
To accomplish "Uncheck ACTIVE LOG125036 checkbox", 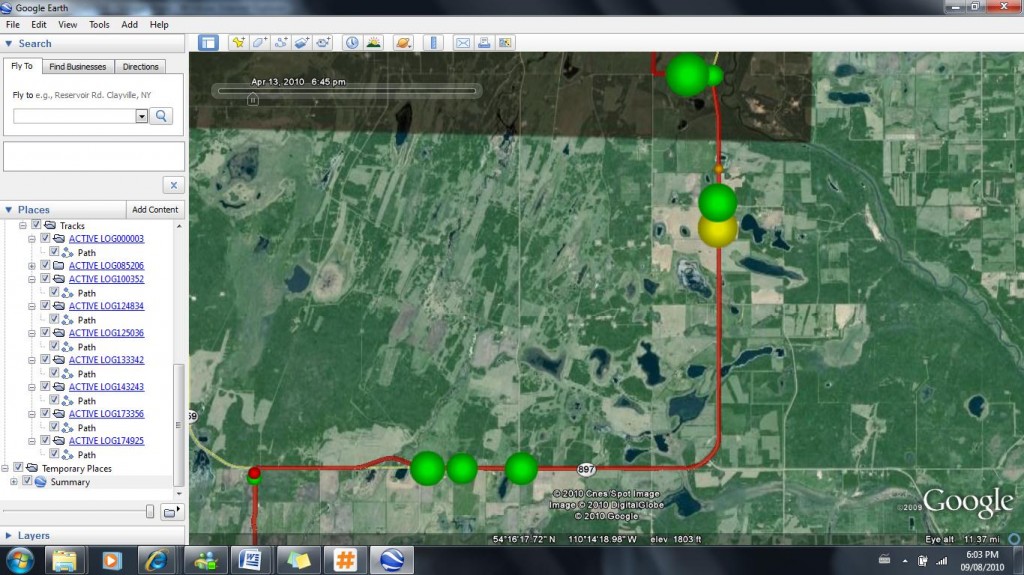I will click(x=45, y=333).
